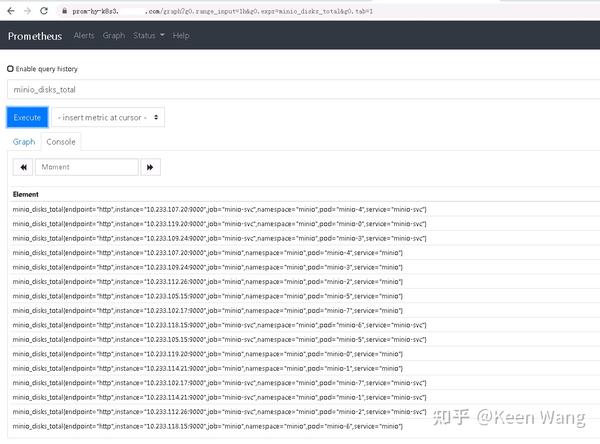
Task: Select row 10.233.118.15 with service minio
Action: (x=306, y=426)
